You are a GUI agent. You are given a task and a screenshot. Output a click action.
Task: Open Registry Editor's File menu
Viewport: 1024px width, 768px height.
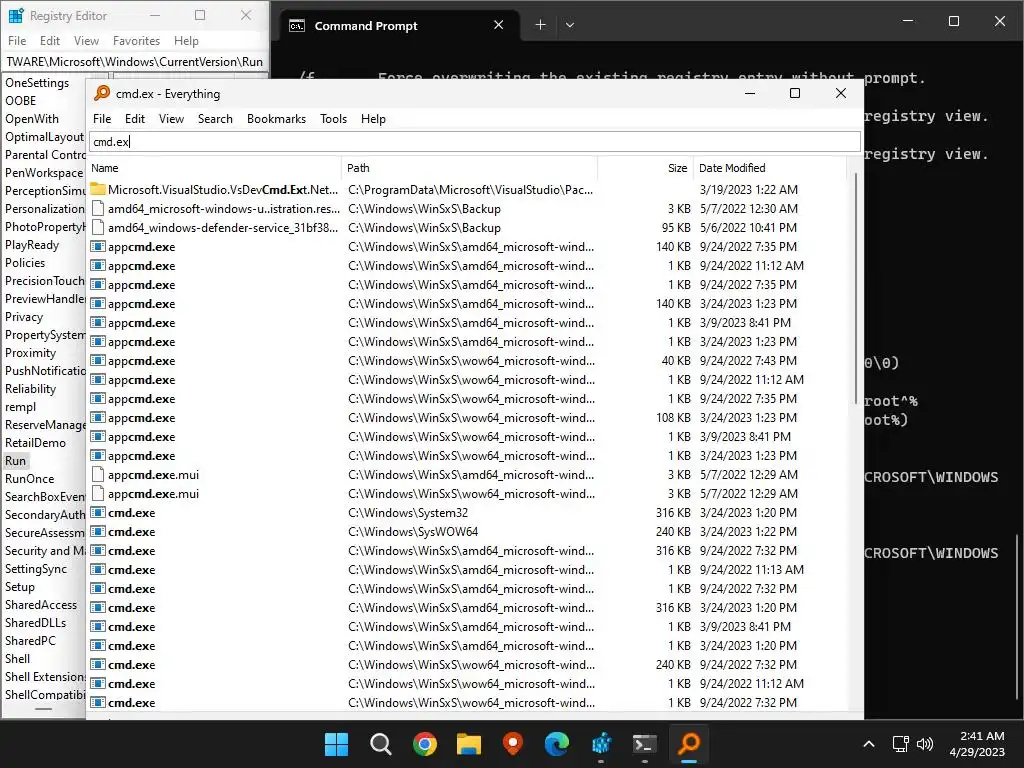(17, 40)
